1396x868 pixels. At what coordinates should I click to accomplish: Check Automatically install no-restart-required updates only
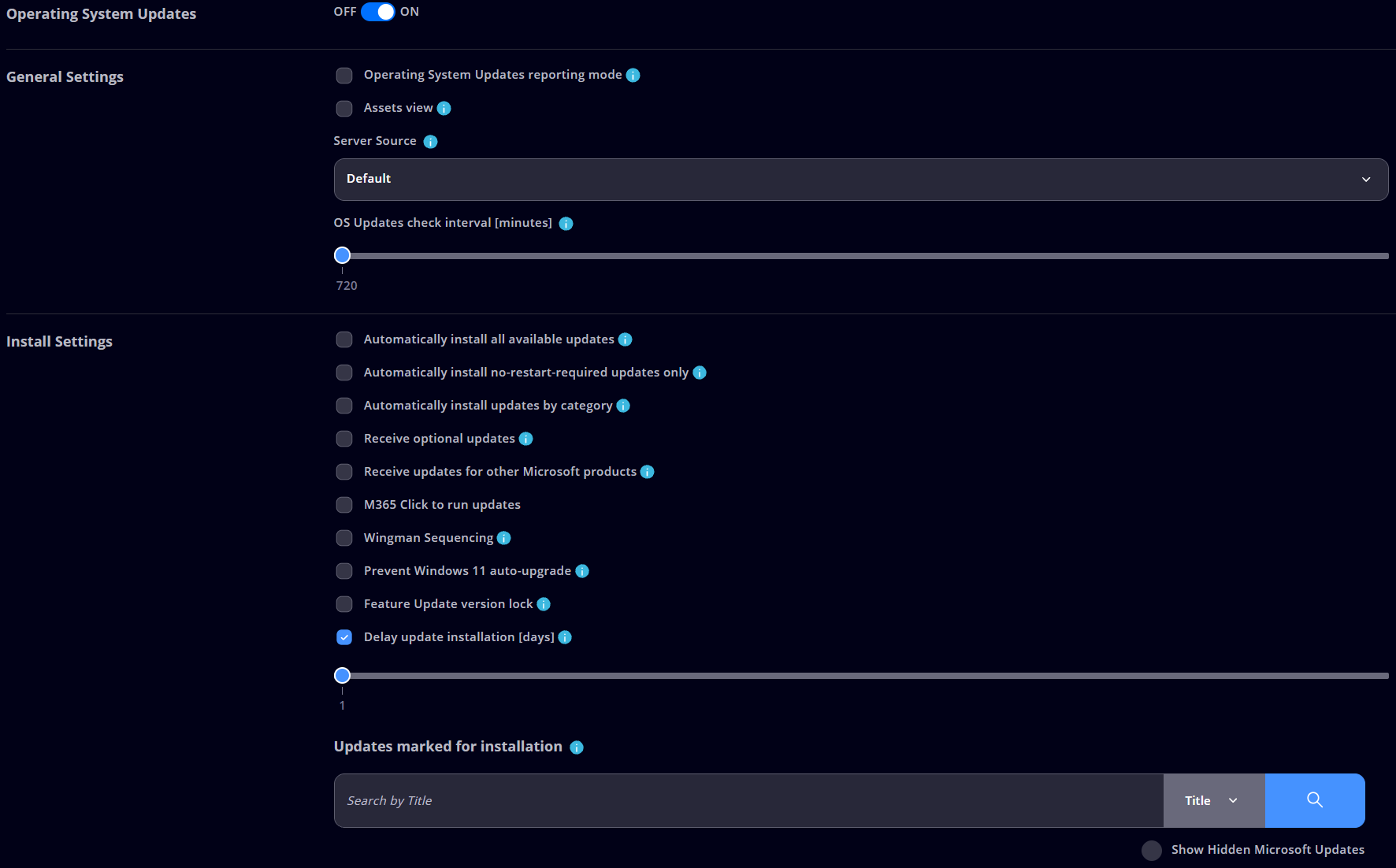coord(344,373)
